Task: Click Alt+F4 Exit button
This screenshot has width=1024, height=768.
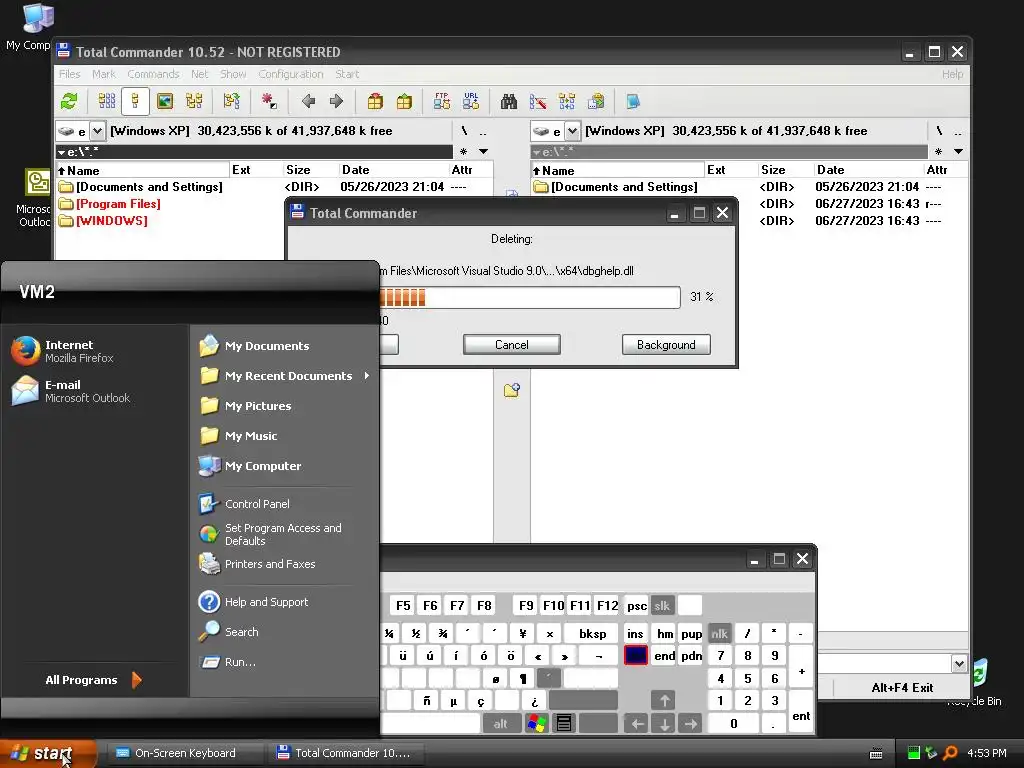Action: 902,688
